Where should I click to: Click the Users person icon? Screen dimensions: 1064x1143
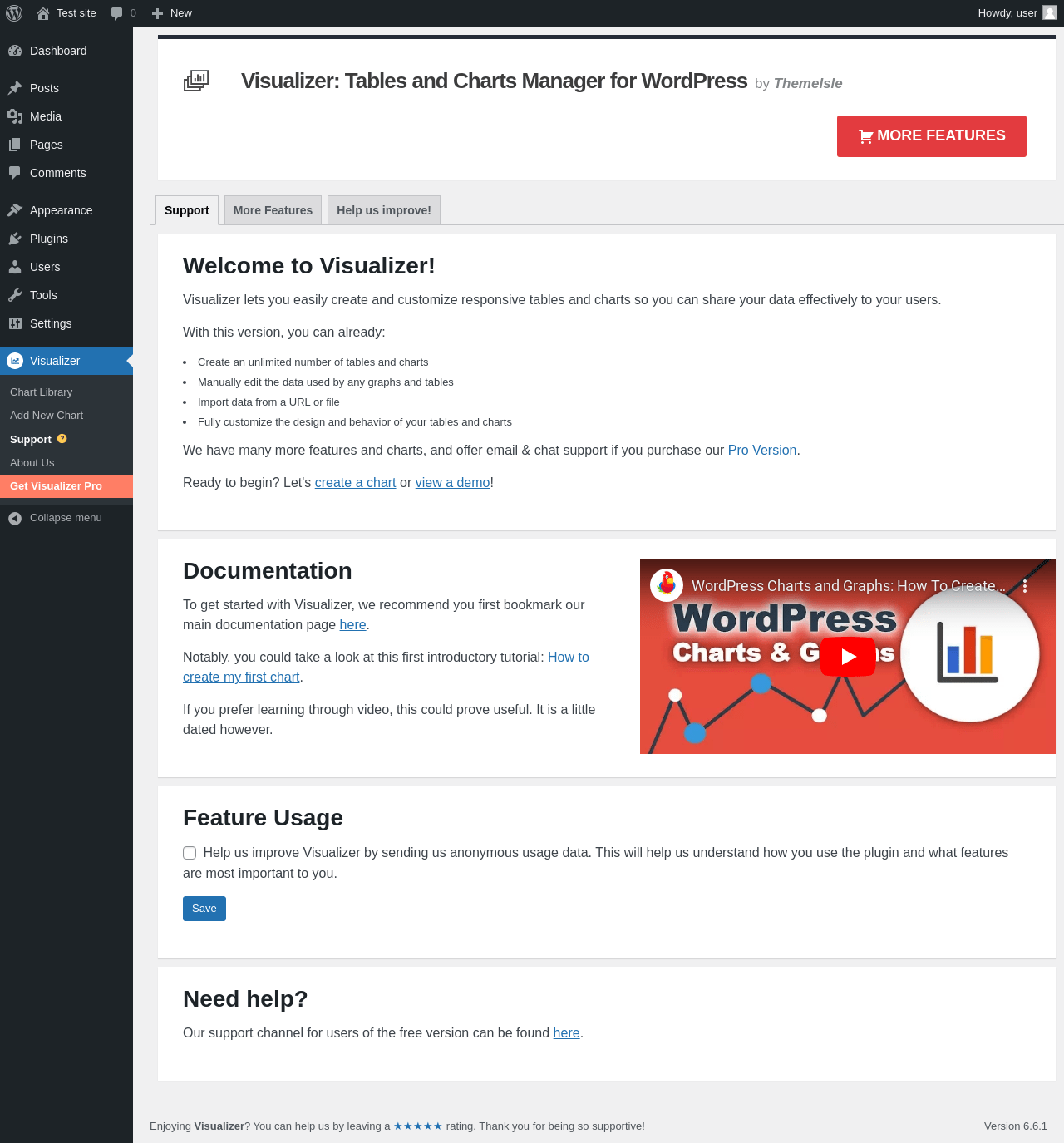coord(15,267)
